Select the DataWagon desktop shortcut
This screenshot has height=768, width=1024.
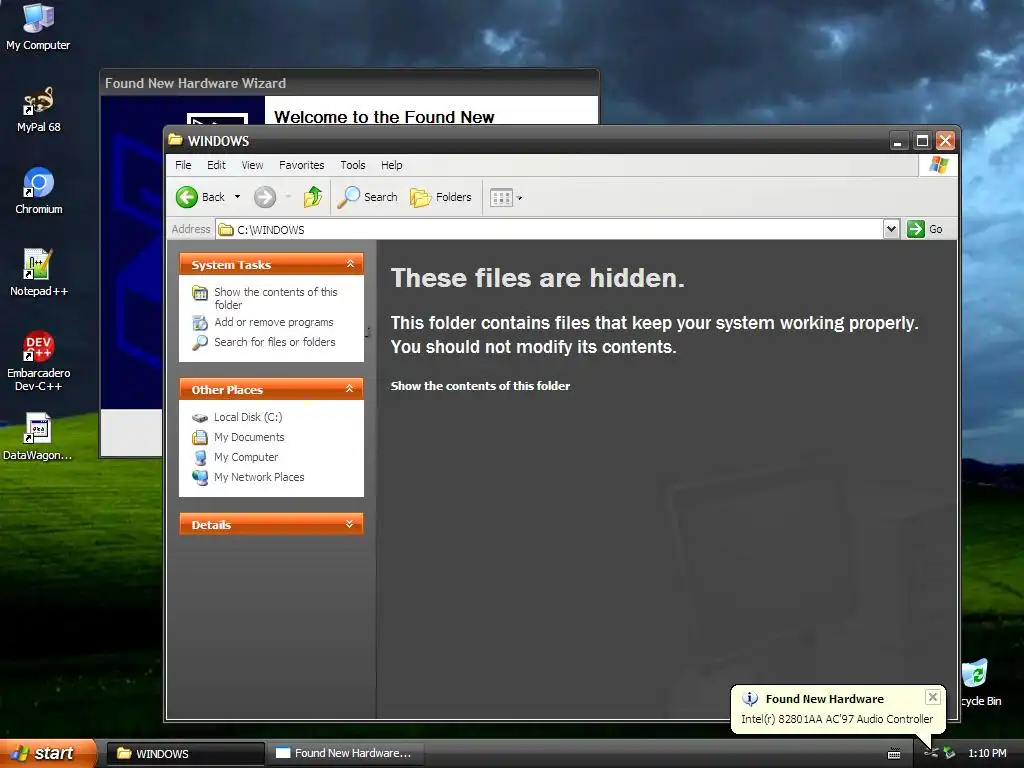tap(38, 436)
